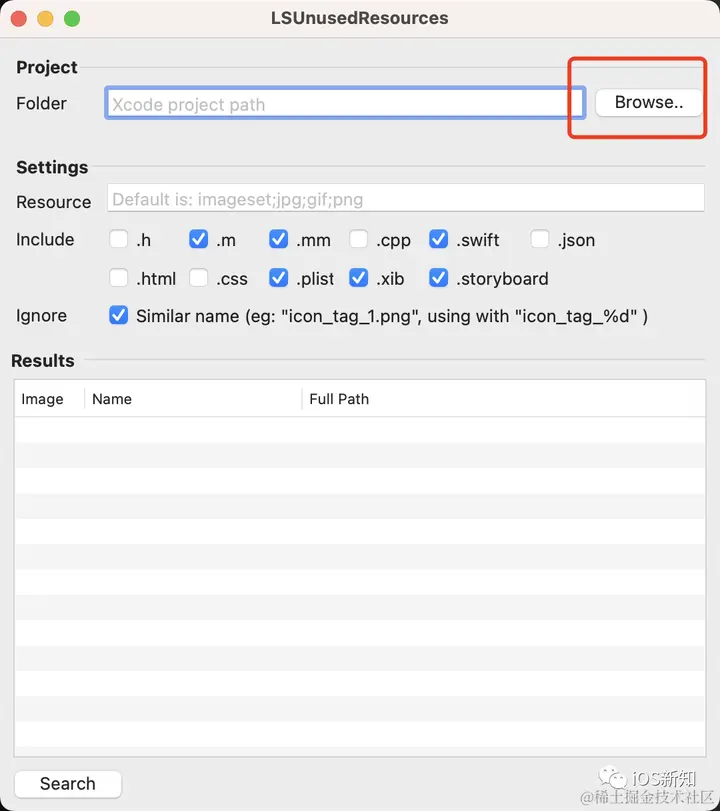Enable the .h include checkbox

(x=118, y=239)
